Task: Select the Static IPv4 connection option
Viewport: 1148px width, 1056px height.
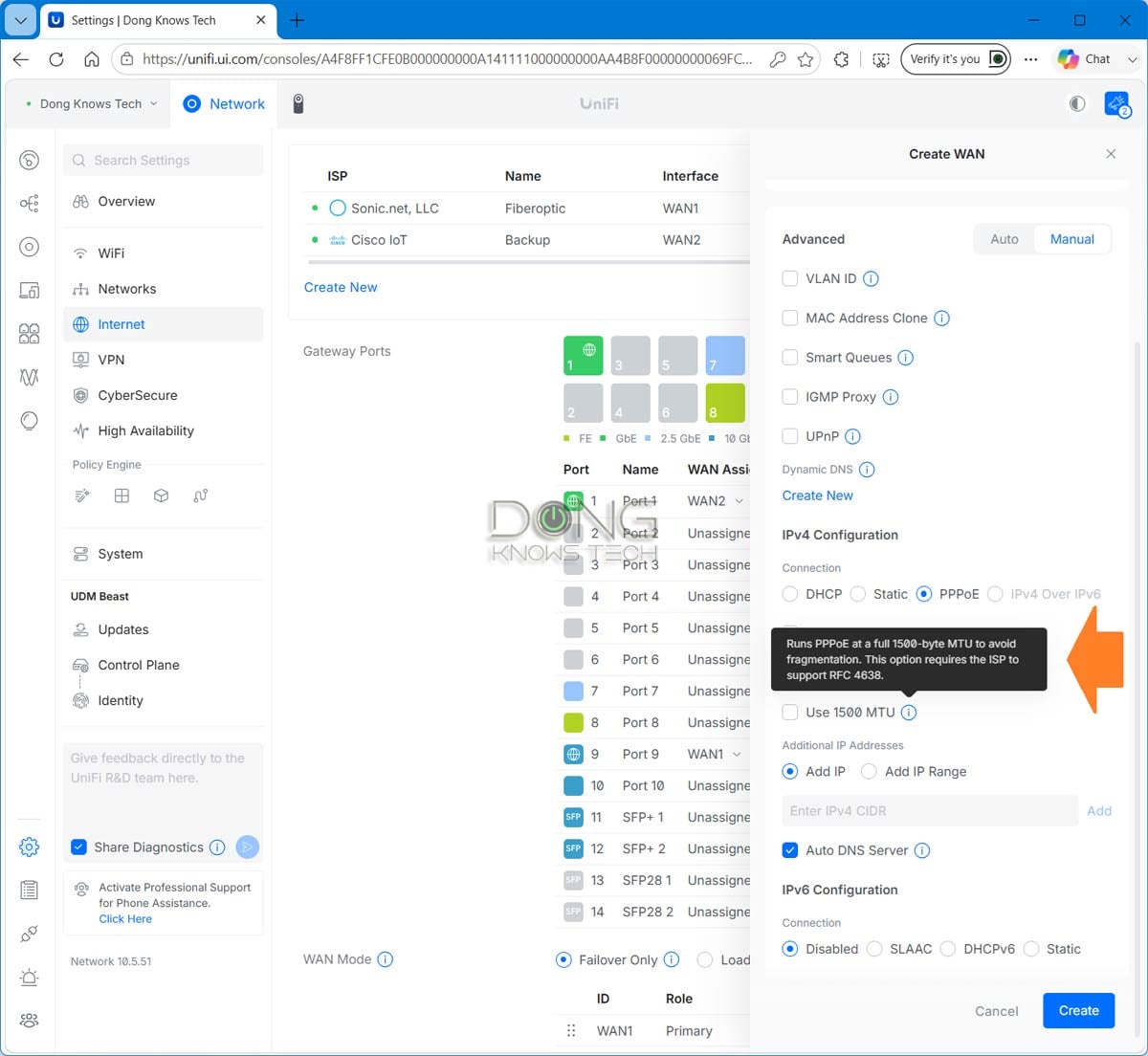Action: click(858, 594)
